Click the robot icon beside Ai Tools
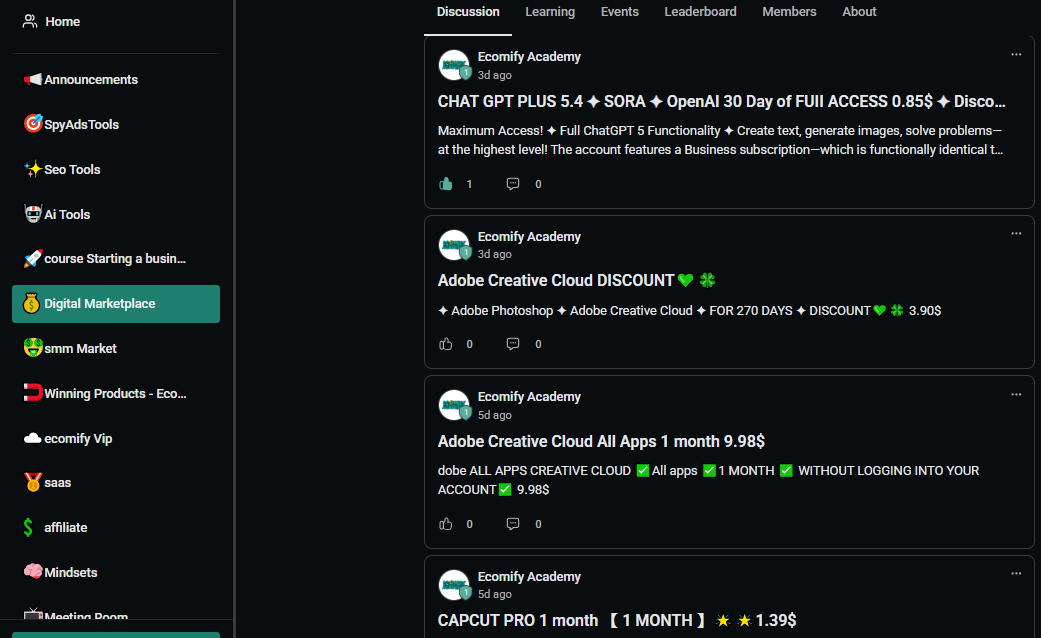 point(32,214)
